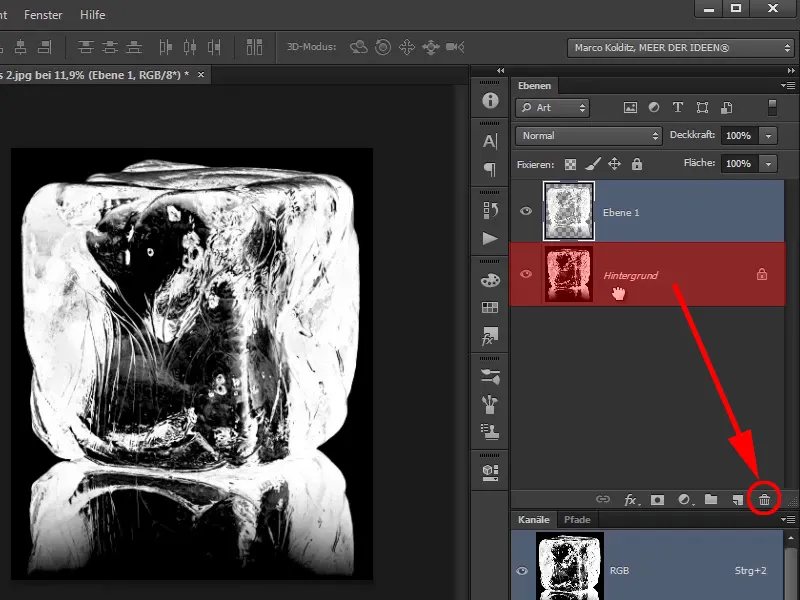Image resolution: width=800 pixels, height=600 pixels.
Task: Open the workspace dropdown Marco Kolditz
Action: [680, 48]
